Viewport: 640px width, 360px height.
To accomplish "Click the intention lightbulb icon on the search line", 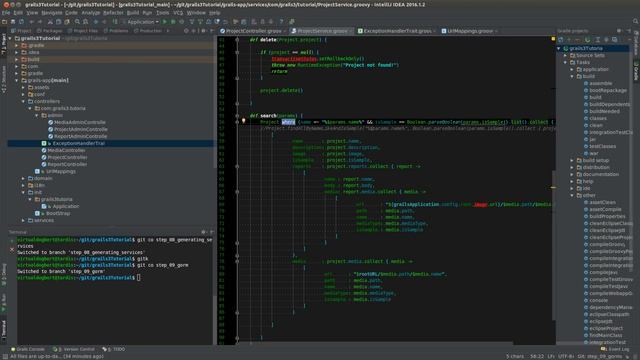I will (x=244, y=121).
